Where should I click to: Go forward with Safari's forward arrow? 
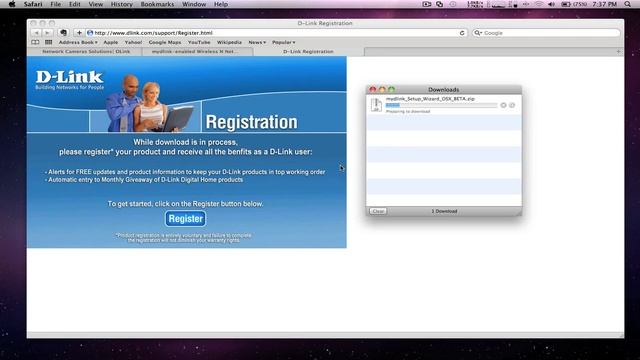click(x=47, y=33)
